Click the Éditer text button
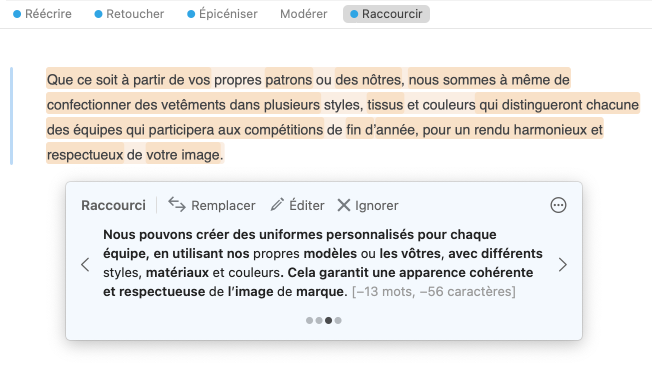 click(307, 205)
